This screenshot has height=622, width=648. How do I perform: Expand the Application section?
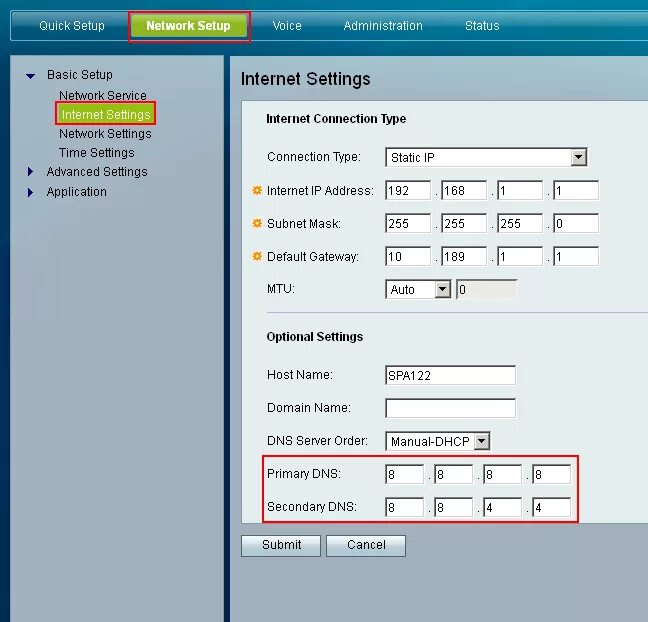tap(30, 192)
